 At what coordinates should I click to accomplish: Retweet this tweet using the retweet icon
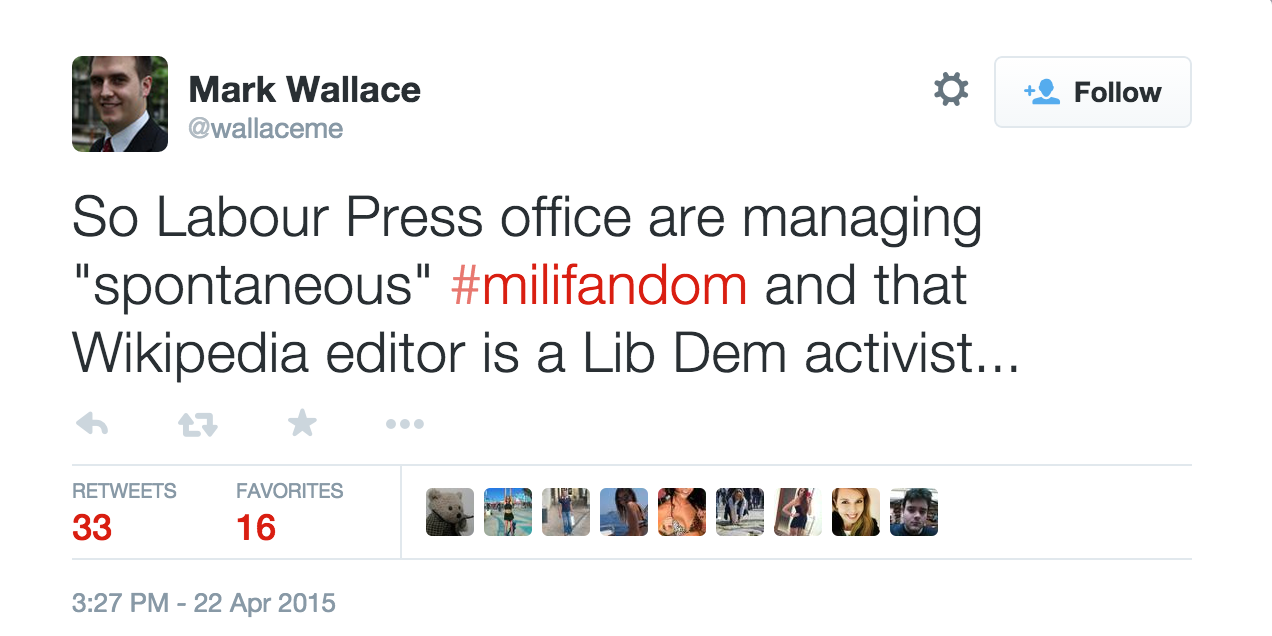197,425
